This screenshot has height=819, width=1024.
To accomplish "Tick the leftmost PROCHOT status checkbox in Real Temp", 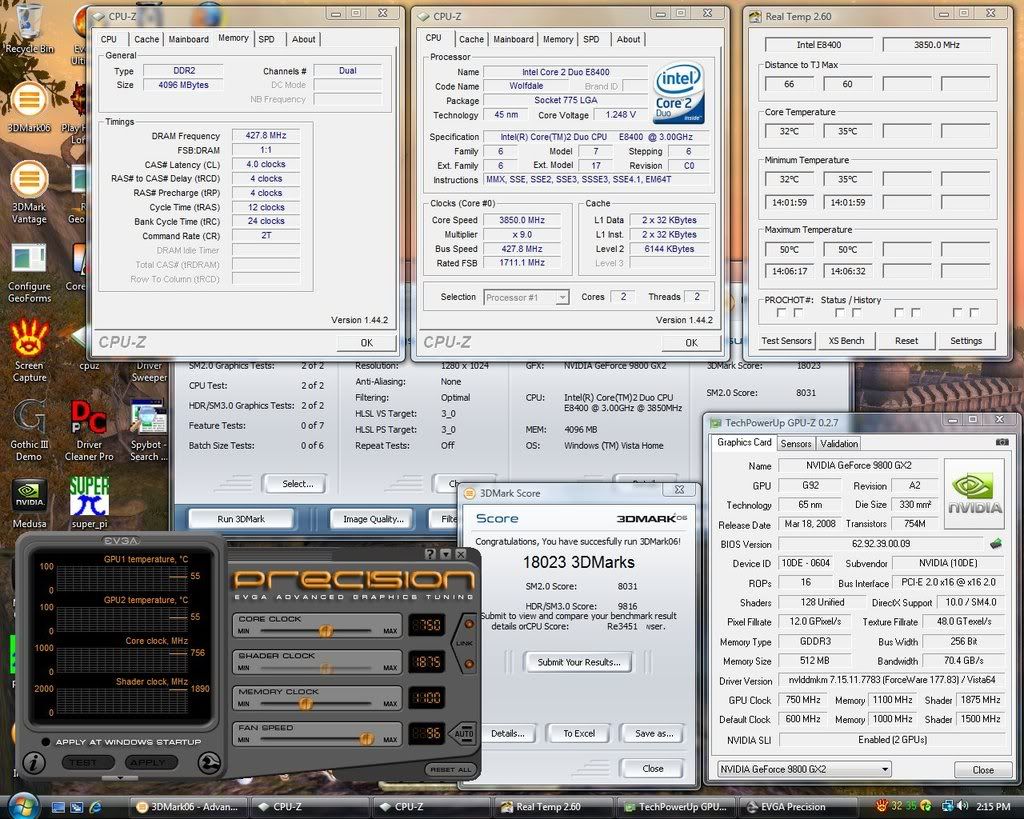I will (781, 313).
